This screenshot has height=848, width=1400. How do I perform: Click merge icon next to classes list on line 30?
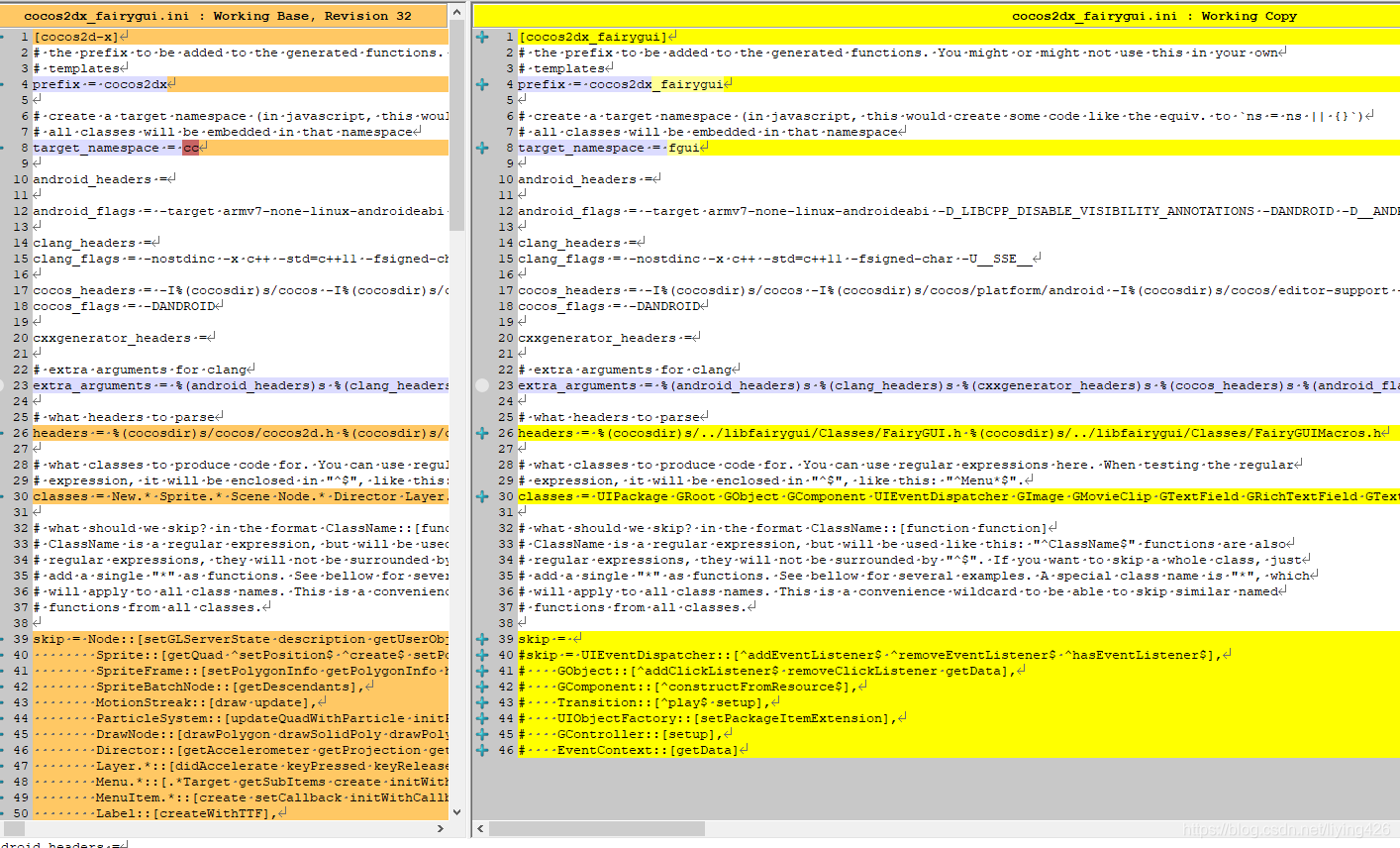[482, 495]
